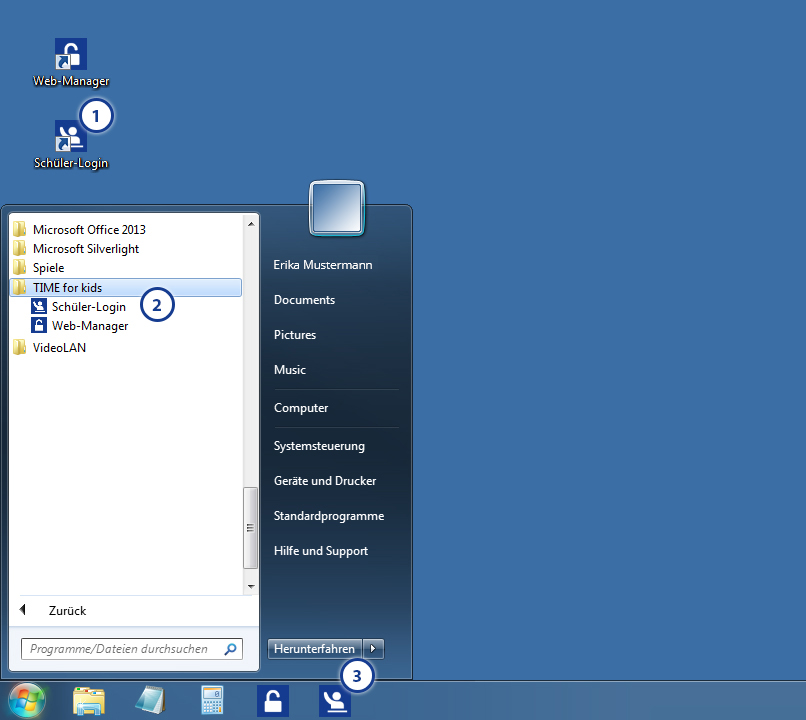Open Hilfe und Support
This screenshot has width=806, height=720.
[x=321, y=550]
